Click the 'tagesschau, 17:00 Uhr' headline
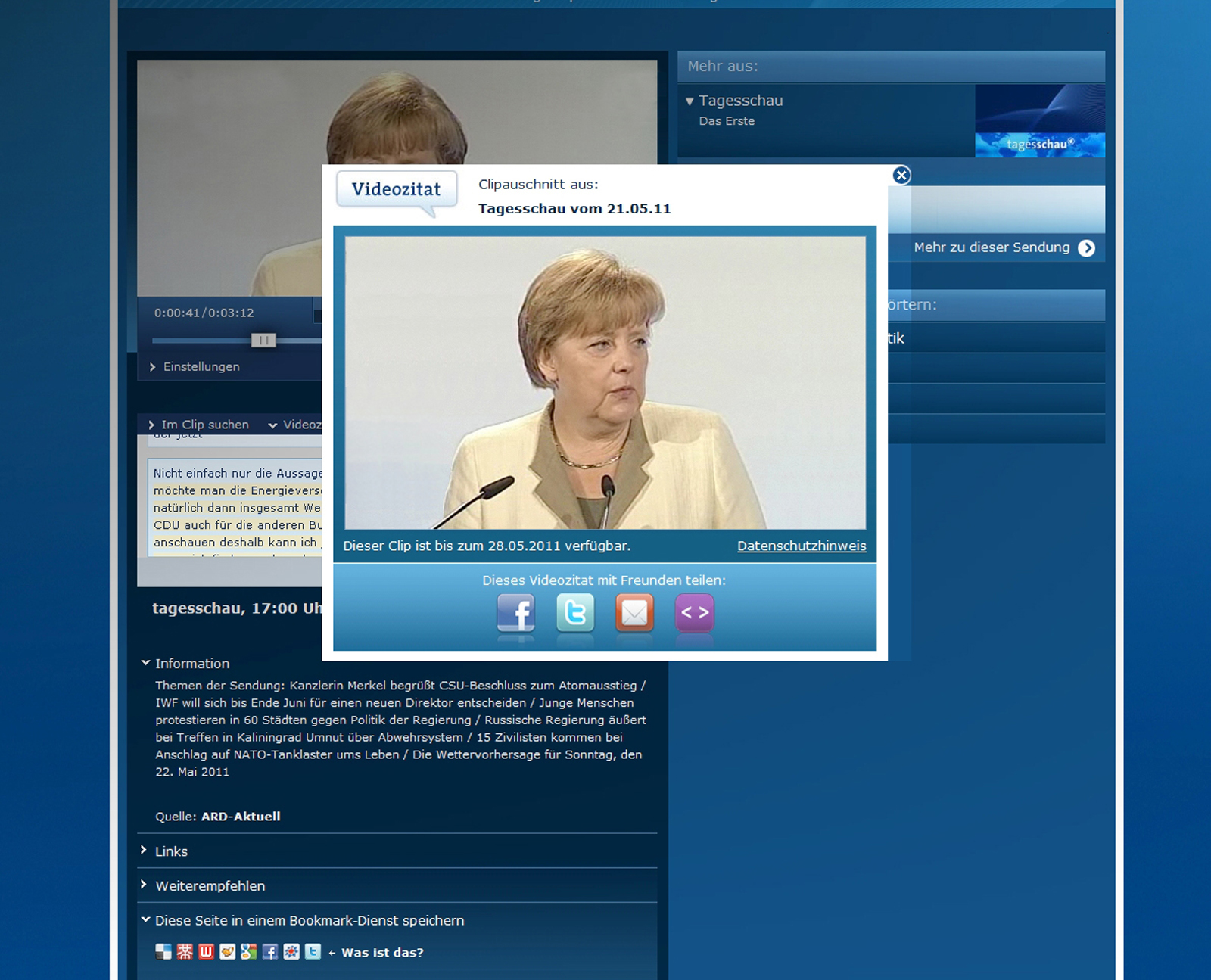 pyautogui.click(x=237, y=608)
